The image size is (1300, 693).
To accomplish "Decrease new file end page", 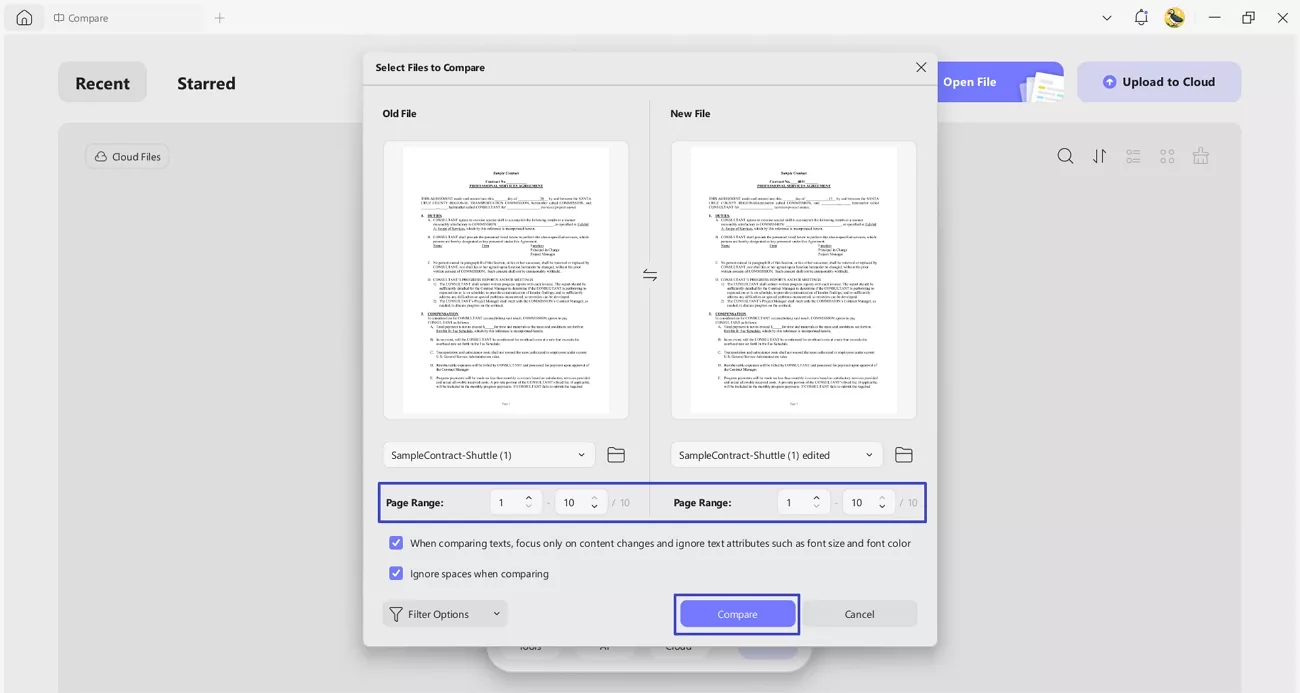I will (x=882, y=507).
